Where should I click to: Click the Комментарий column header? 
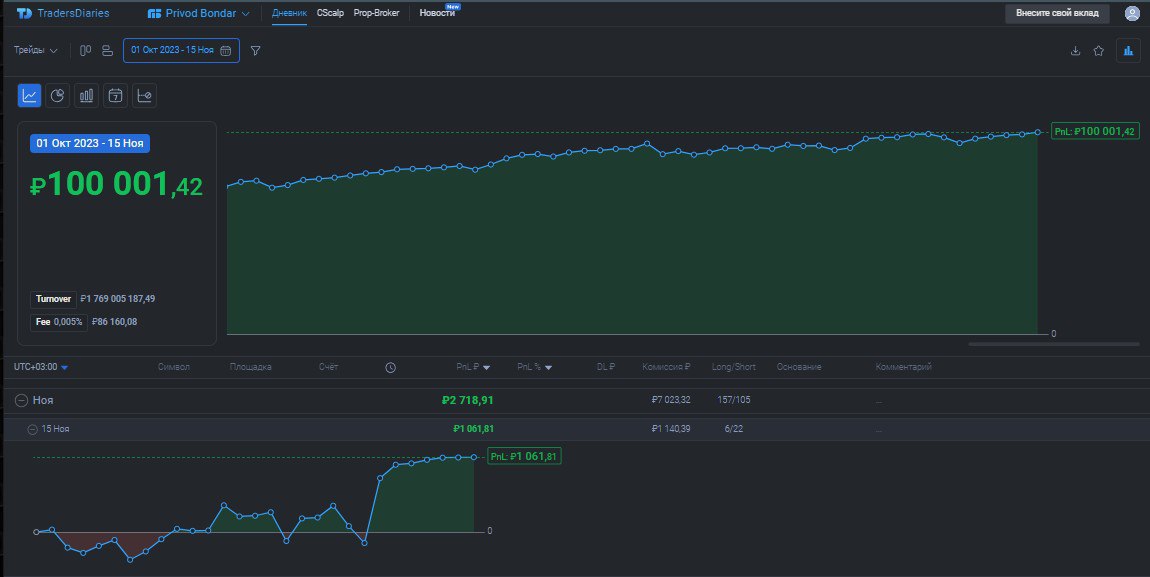click(904, 367)
